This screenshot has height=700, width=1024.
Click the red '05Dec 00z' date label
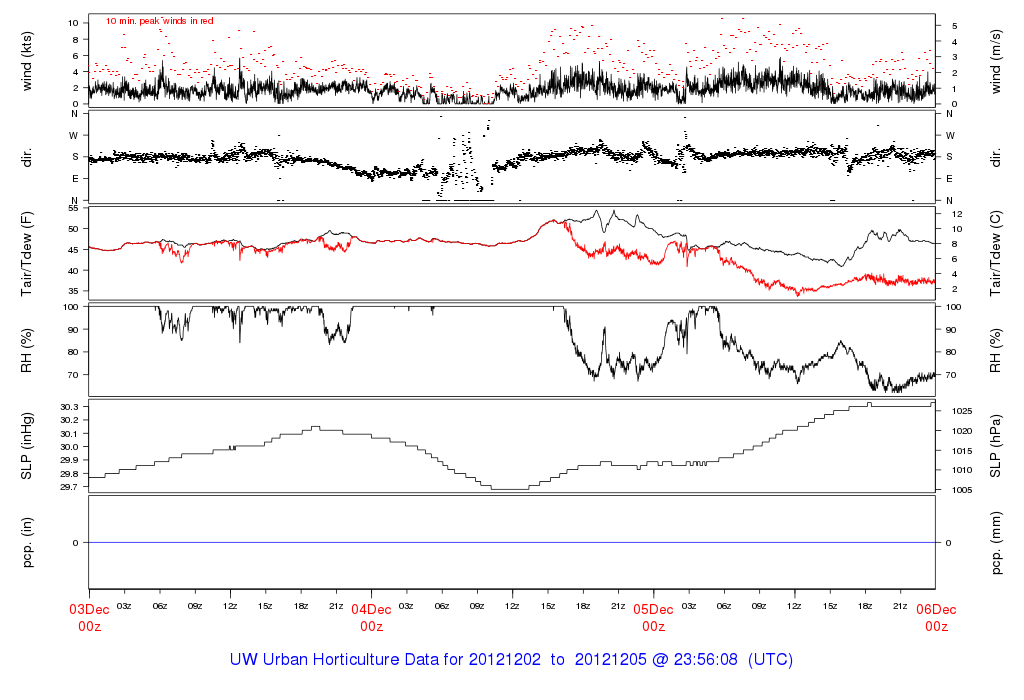point(654,618)
